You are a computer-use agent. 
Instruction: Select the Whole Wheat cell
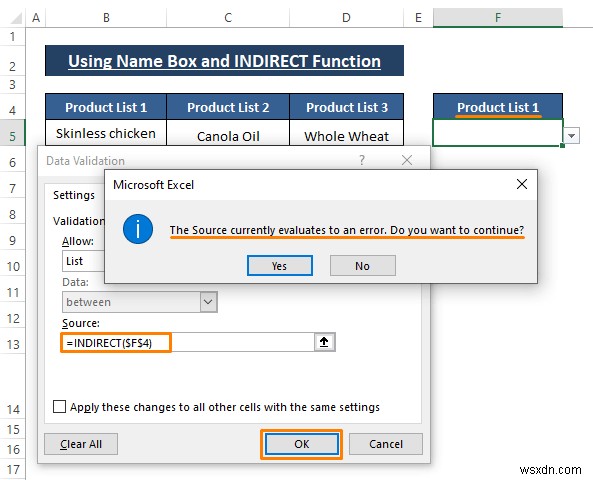[x=347, y=133]
